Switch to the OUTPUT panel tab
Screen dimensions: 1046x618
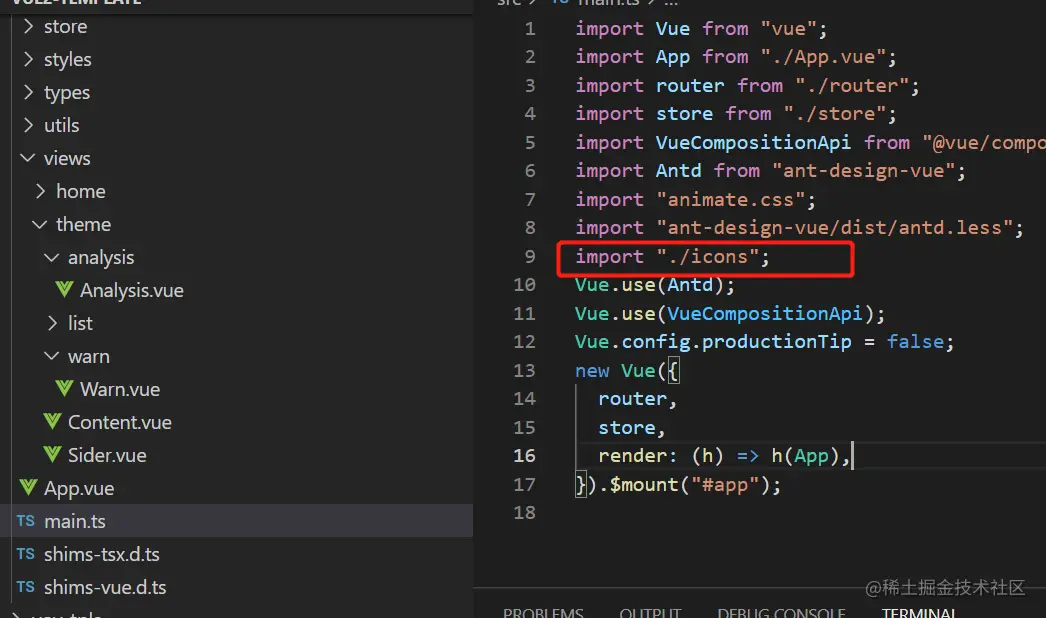pyautogui.click(x=650, y=612)
